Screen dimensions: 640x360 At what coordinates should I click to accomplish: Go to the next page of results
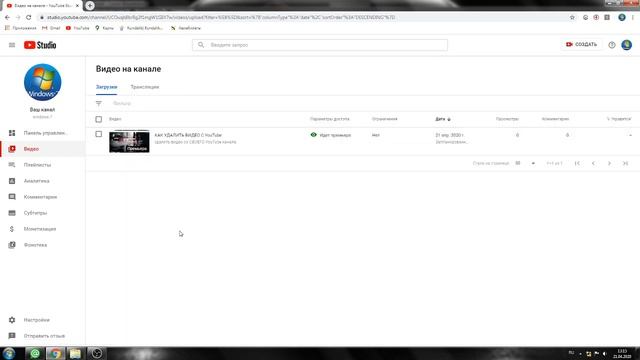[609, 163]
